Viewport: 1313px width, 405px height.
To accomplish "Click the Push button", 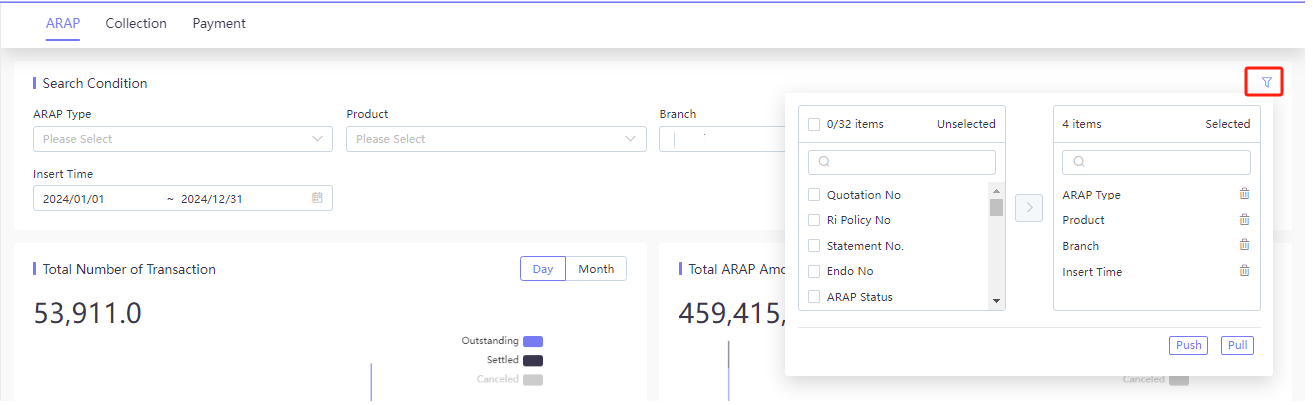I will coord(1188,345).
